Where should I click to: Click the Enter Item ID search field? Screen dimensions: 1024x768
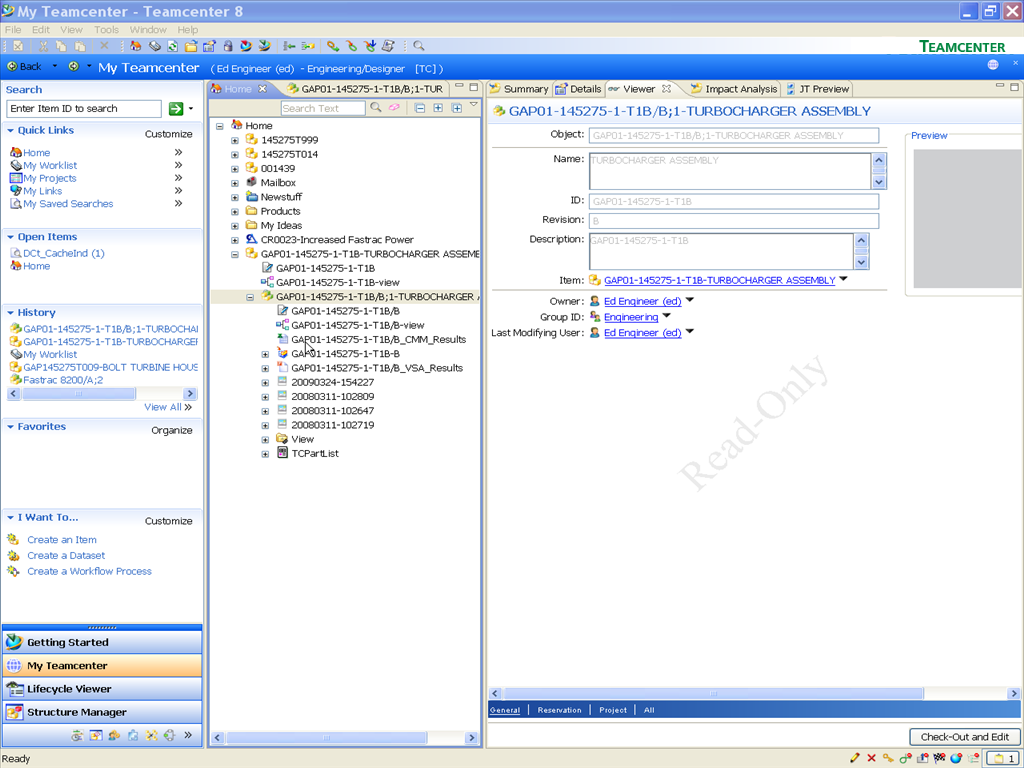(84, 108)
